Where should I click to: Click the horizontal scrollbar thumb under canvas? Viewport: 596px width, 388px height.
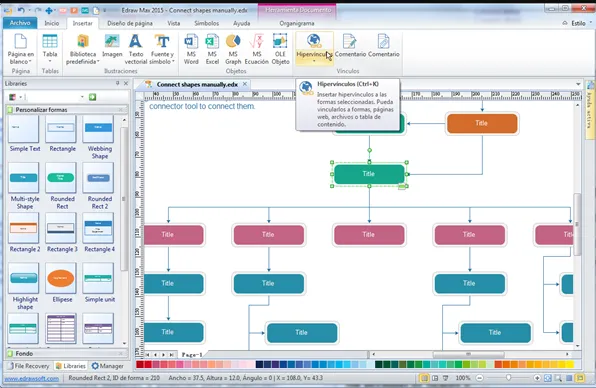pyautogui.click(x=469, y=354)
